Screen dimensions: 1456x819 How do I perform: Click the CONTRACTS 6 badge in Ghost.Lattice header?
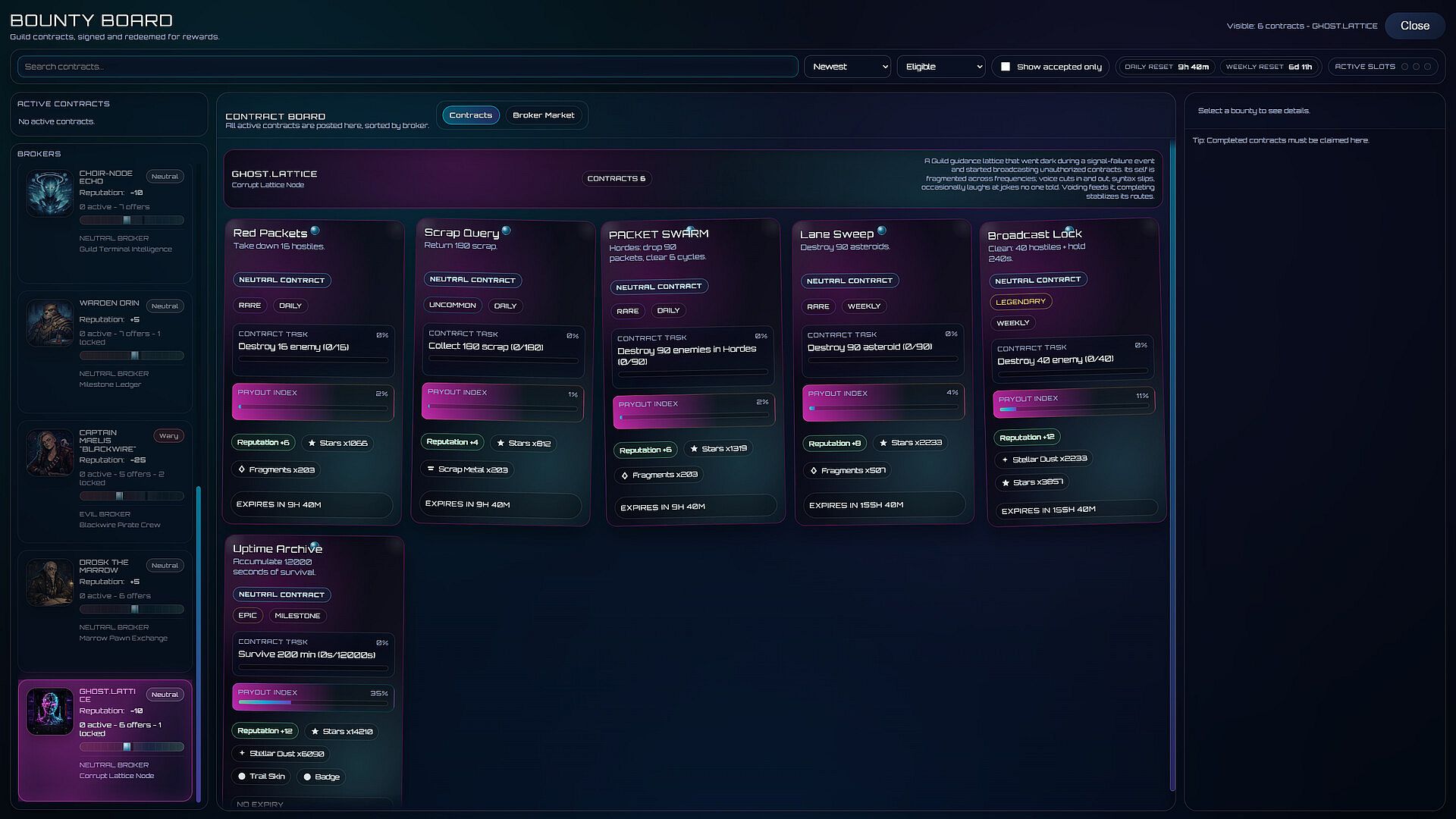point(617,179)
